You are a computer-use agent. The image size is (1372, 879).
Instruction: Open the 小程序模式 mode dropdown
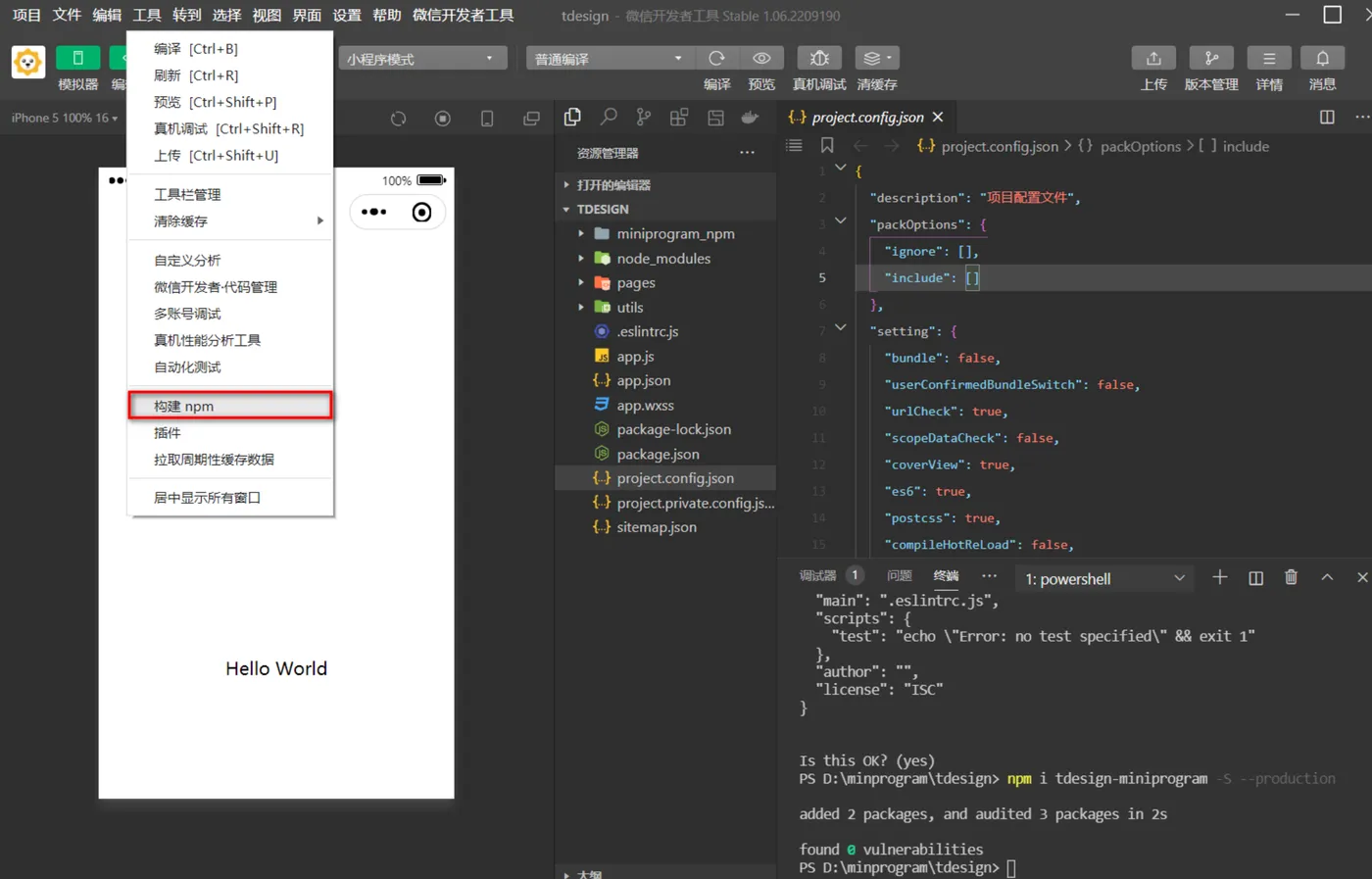point(422,59)
